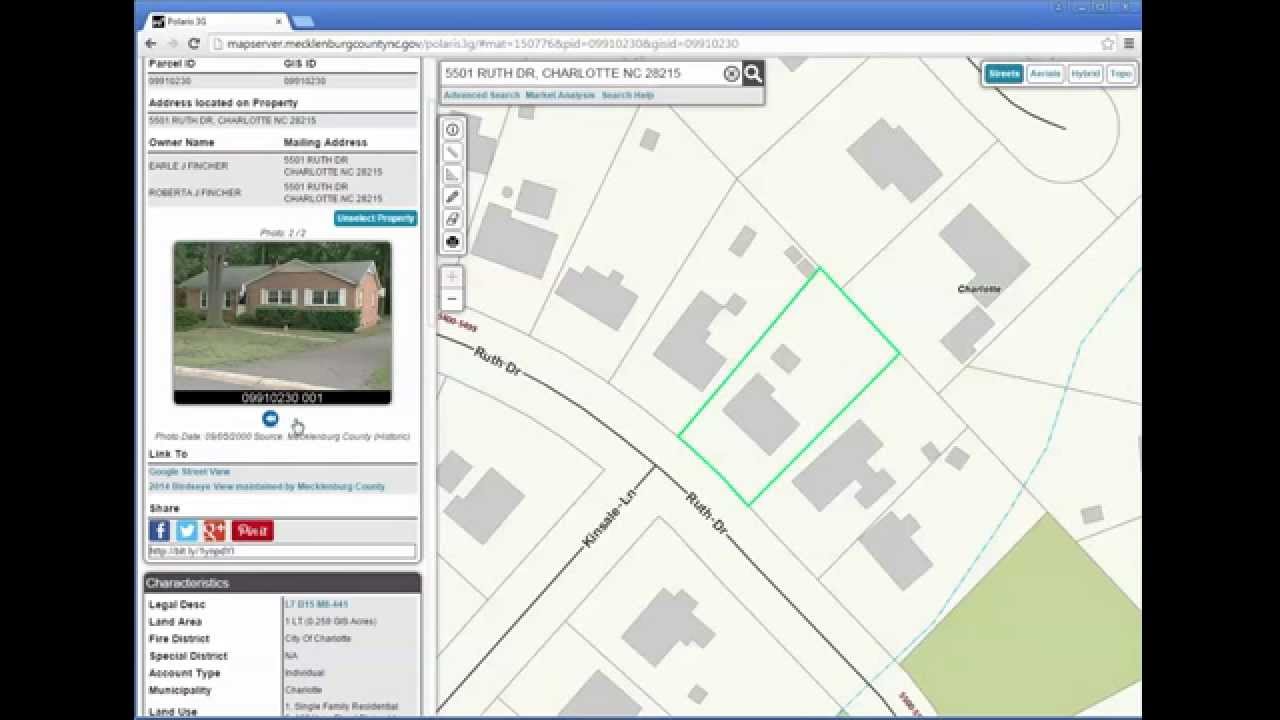Switch map to Streets view
Viewport: 1280px width, 720px height.
[1004, 73]
